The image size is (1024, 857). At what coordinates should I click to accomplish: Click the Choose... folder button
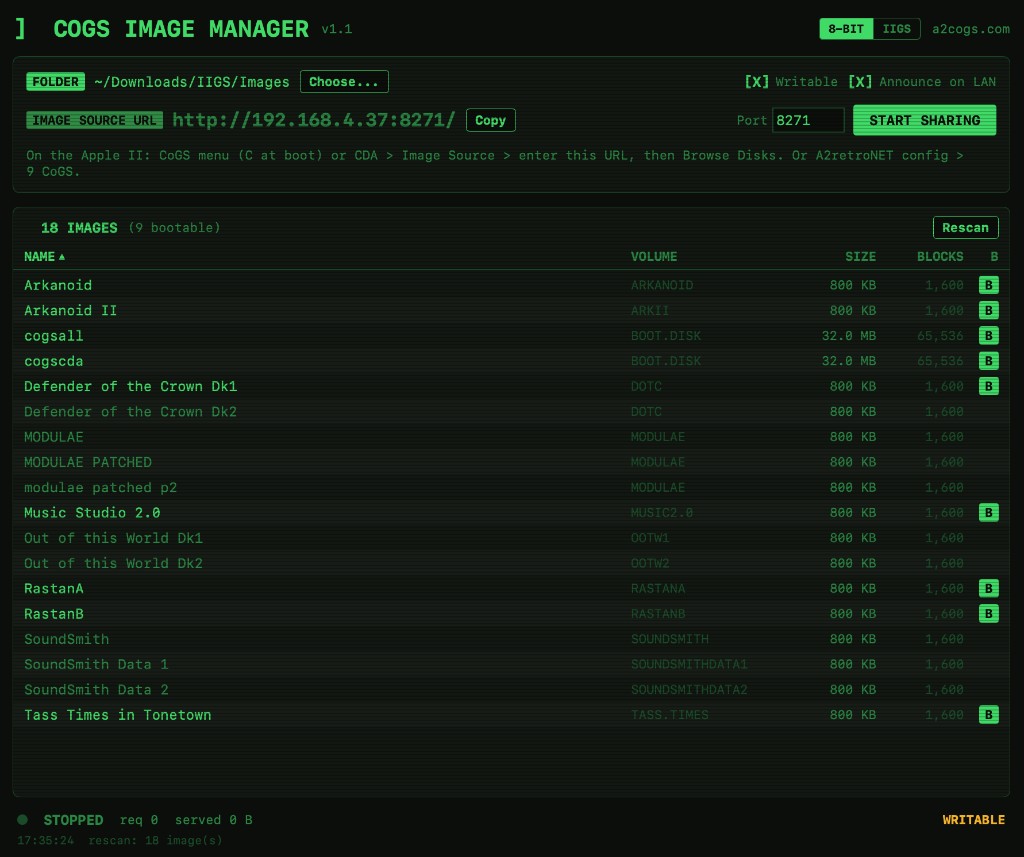[x=344, y=82]
